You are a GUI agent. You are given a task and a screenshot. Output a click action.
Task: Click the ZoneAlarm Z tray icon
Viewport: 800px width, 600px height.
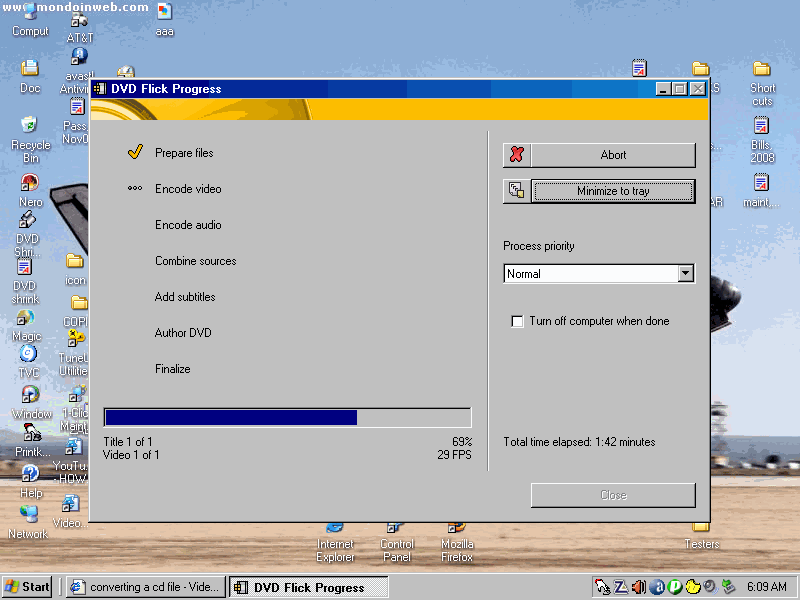coord(621,587)
